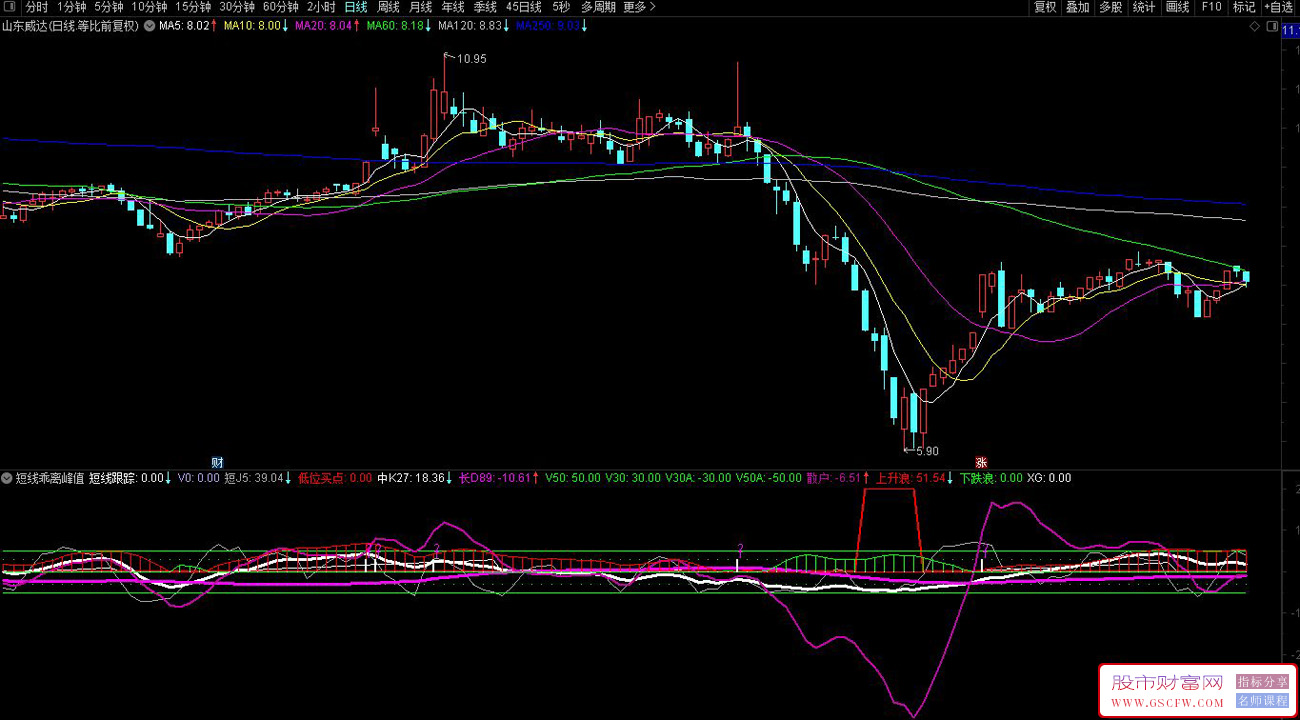Click the V0: 0.00 value
The height and width of the screenshot is (720, 1300).
(x=198, y=478)
